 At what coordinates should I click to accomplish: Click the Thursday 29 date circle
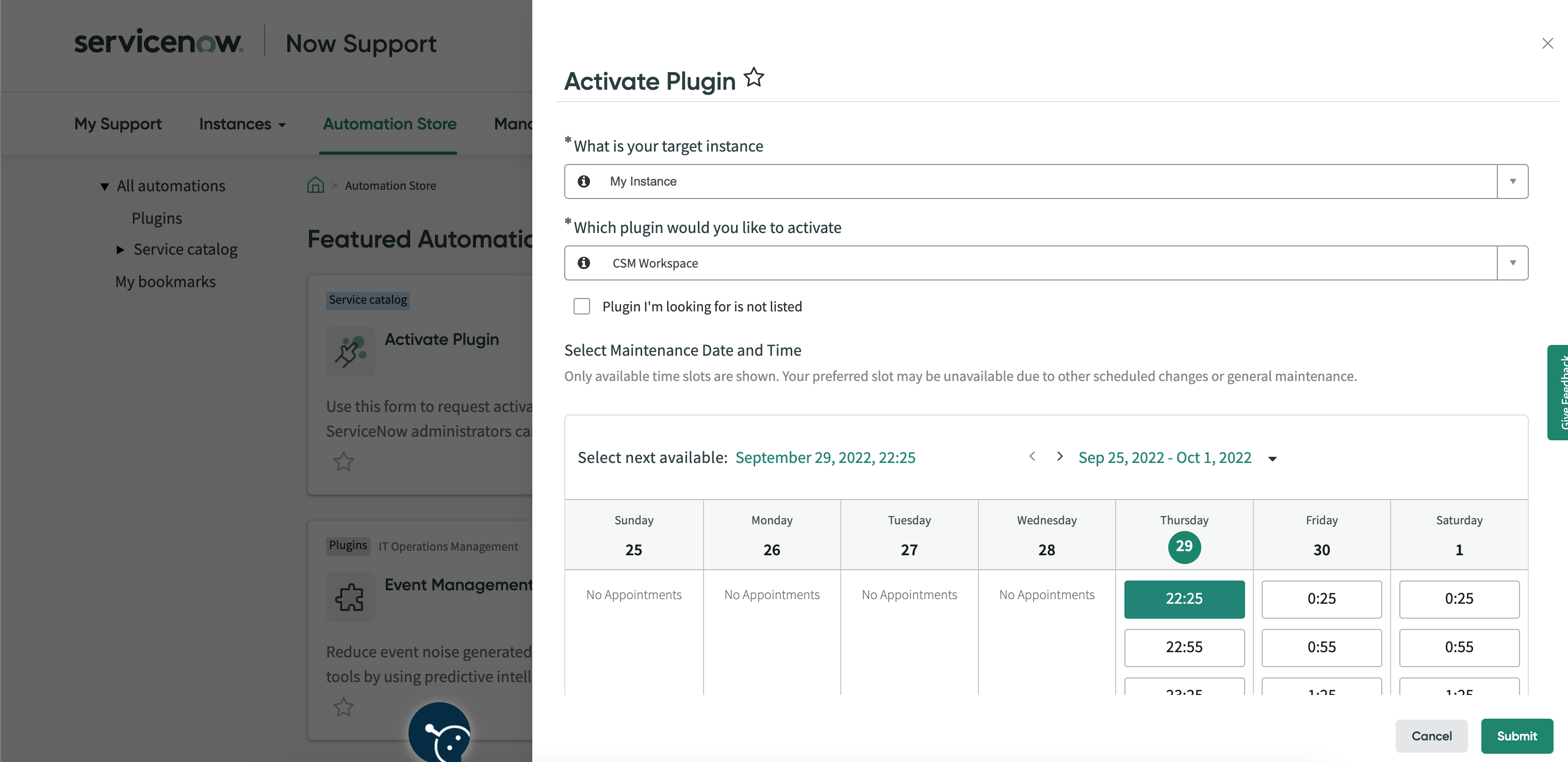point(1184,546)
